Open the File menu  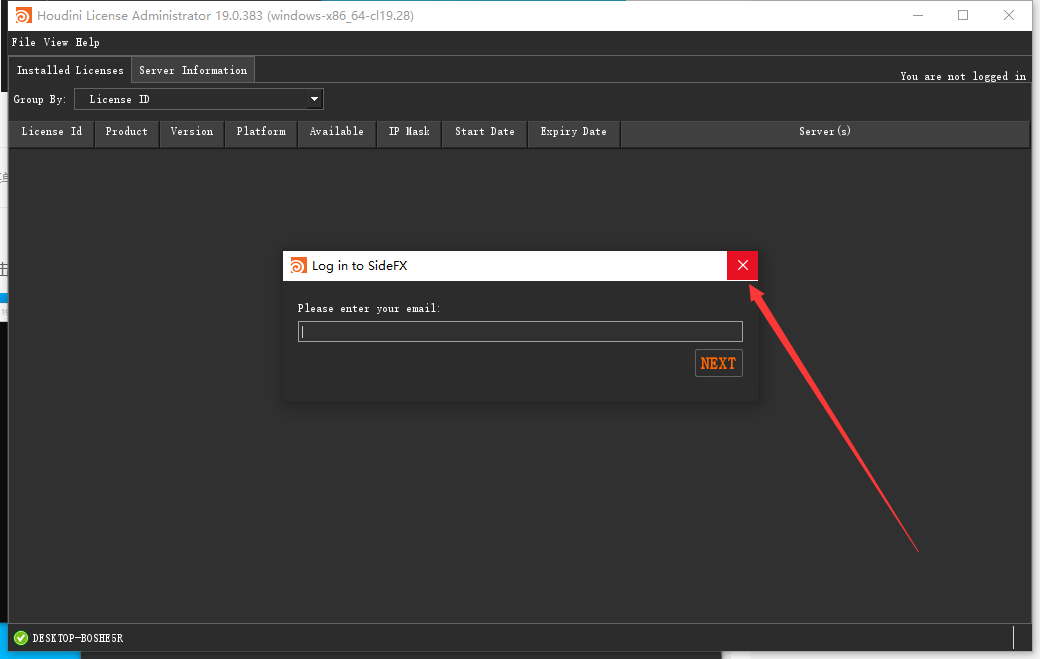coord(24,42)
